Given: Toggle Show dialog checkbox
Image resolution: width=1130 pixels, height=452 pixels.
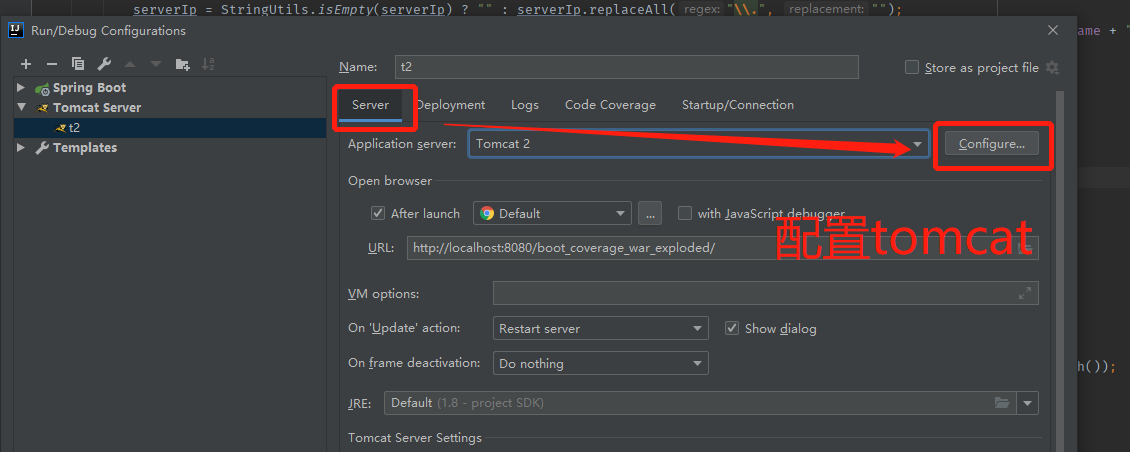Looking at the screenshot, I should pyautogui.click(x=732, y=328).
